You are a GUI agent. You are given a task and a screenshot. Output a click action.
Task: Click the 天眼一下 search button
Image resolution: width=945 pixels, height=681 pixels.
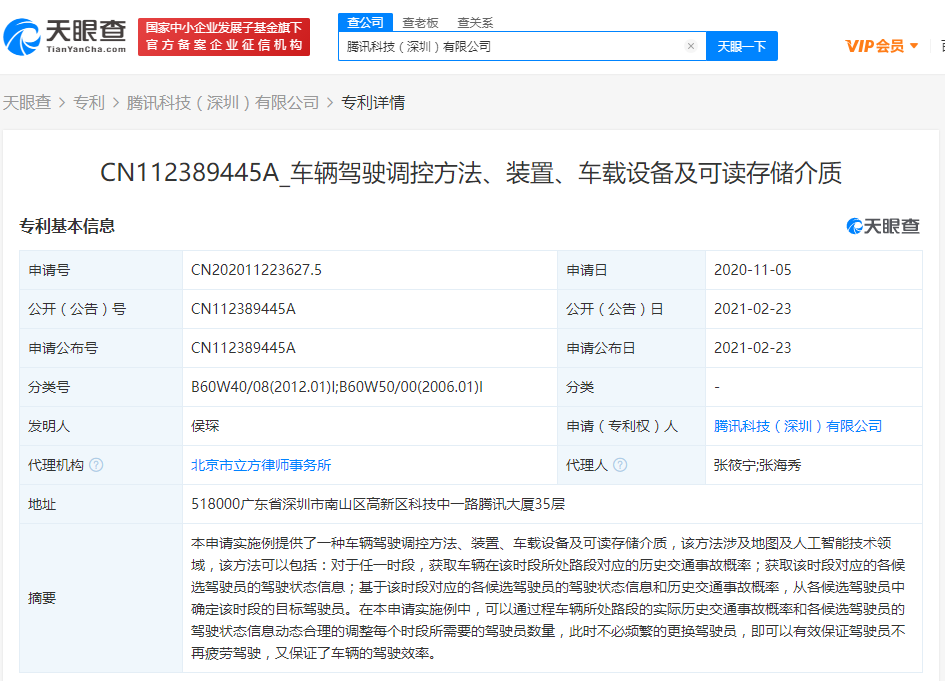(x=741, y=46)
